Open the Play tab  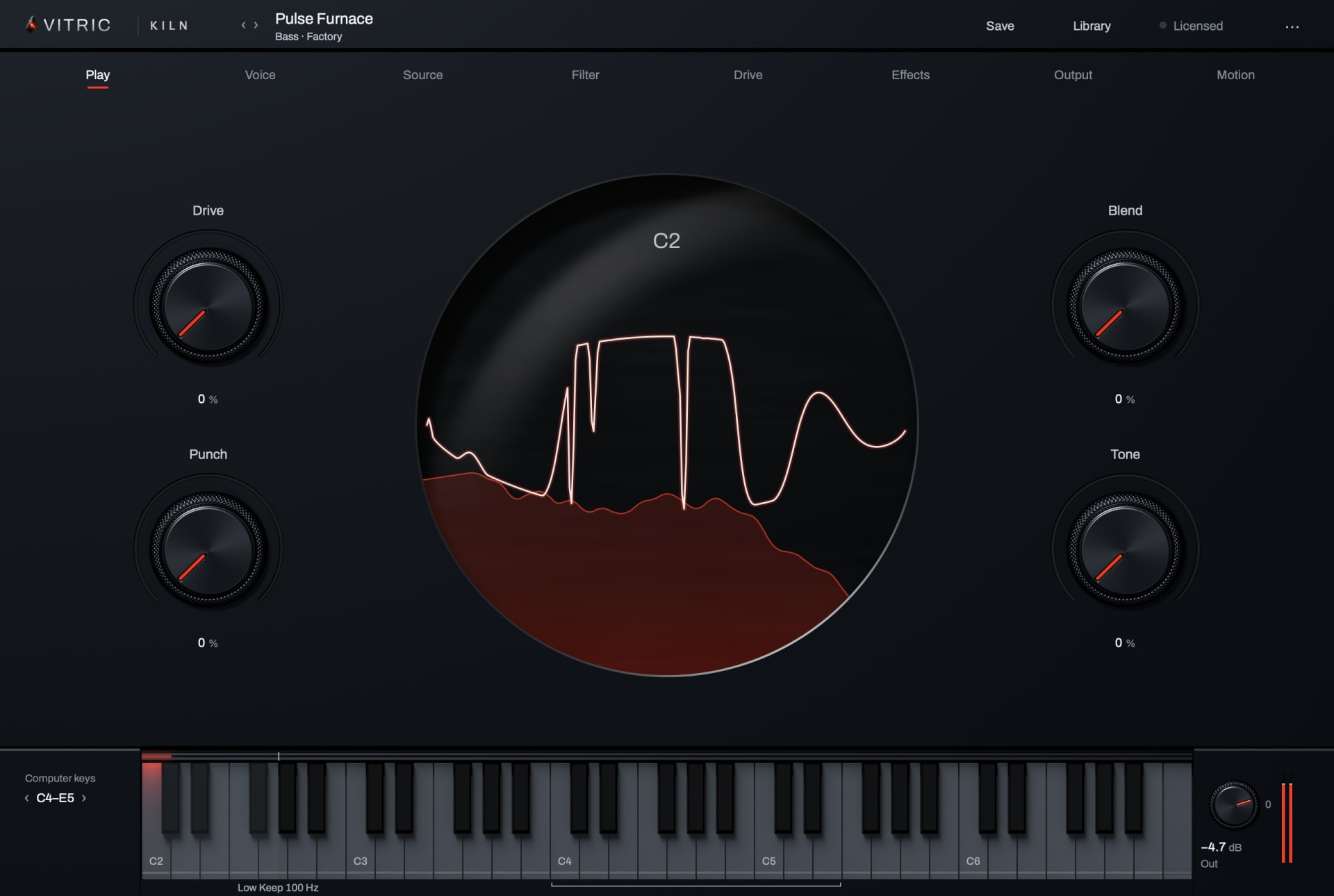click(x=97, y=75)
